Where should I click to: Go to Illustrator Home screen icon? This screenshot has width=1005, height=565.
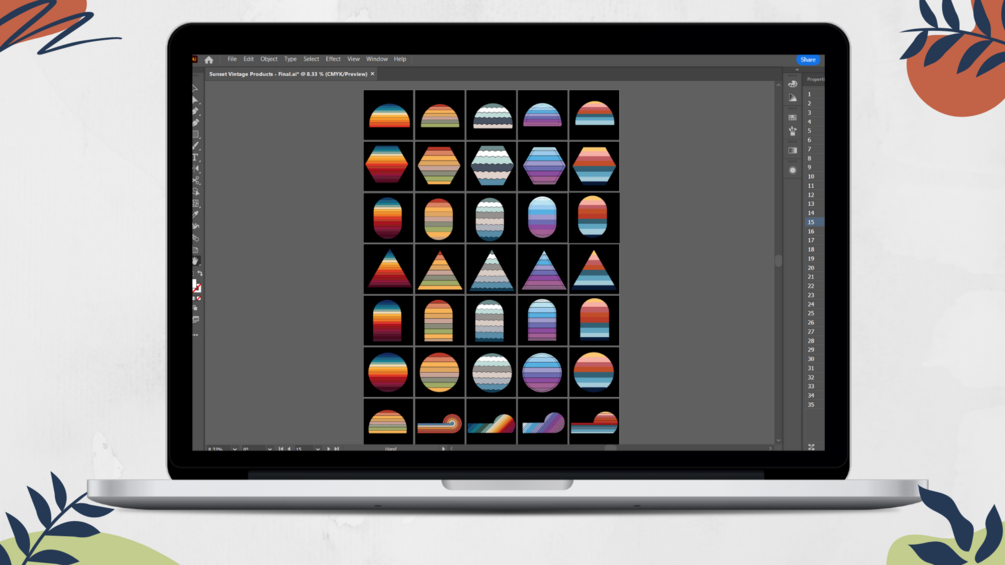point(209,60)
